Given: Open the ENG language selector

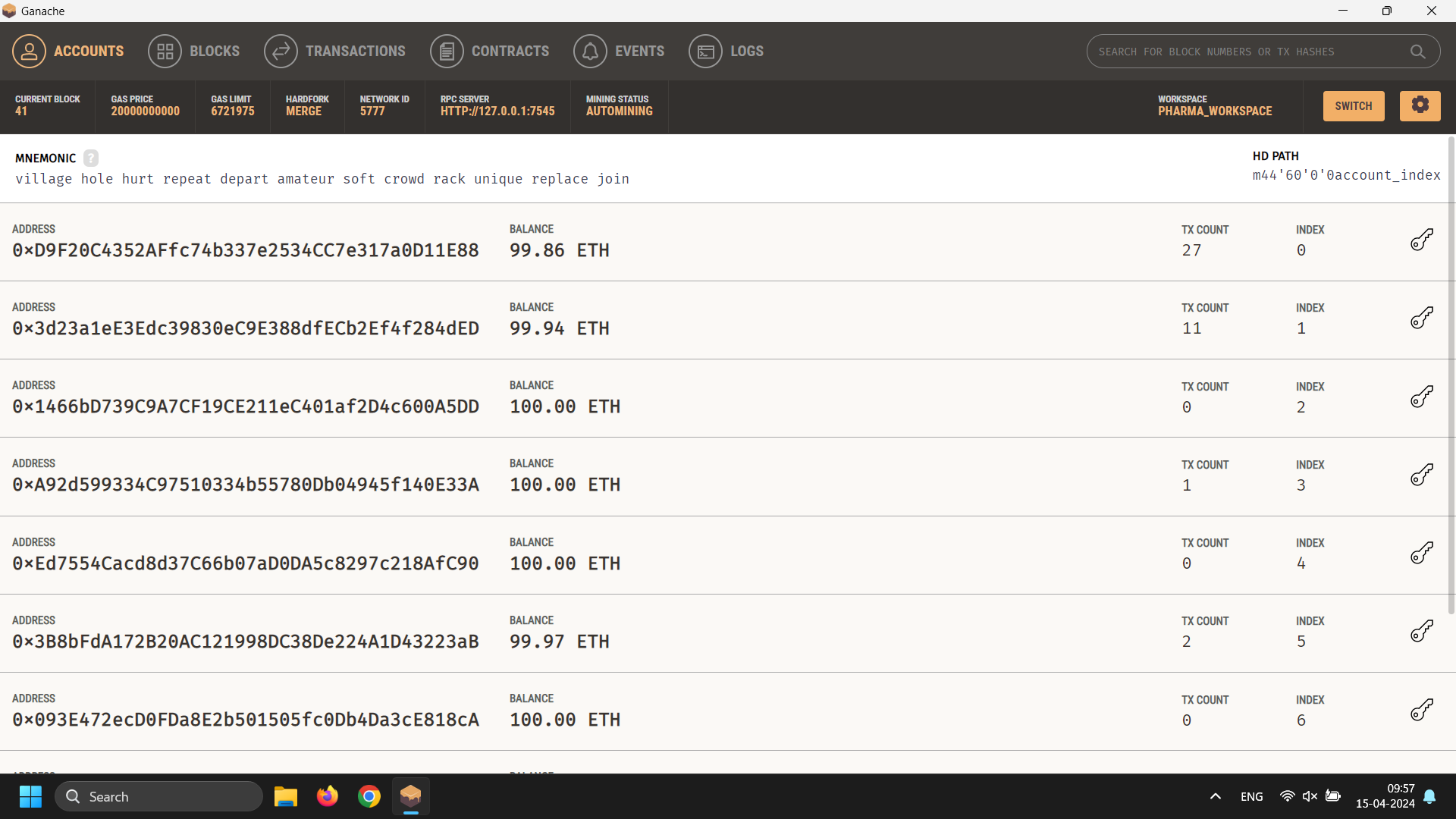Looking at the screenshot, I should tap(1251, 796).
